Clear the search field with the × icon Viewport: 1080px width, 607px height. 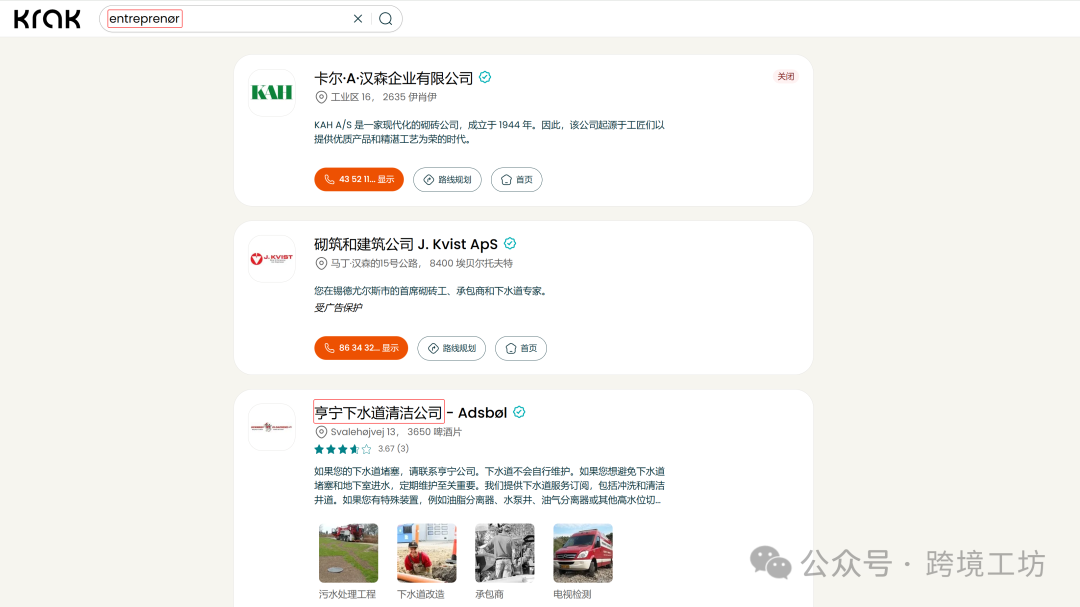358,18
